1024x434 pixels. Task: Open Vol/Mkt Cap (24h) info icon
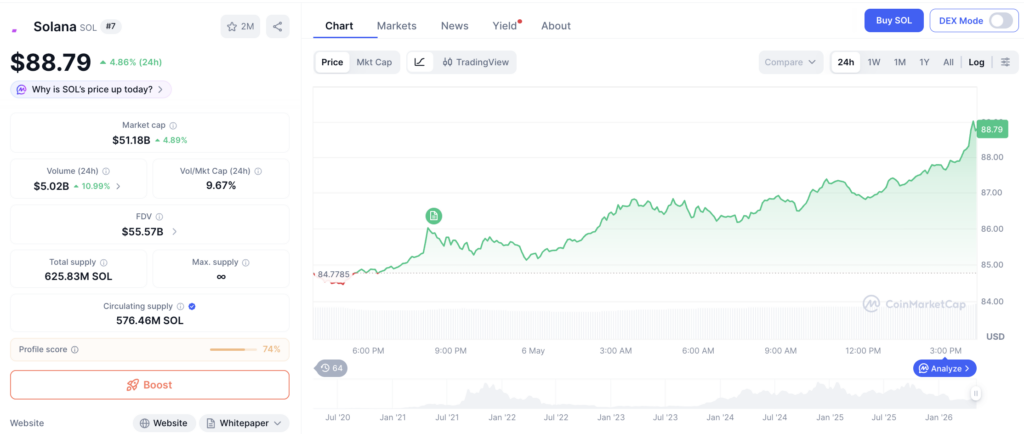258,172
